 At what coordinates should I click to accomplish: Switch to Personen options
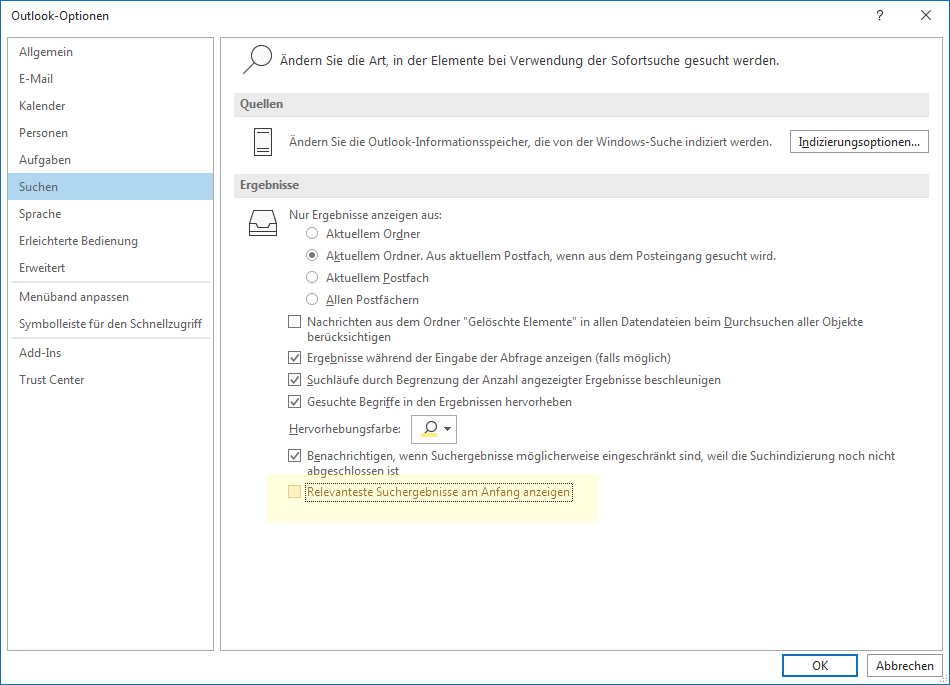click(x=111, y=133)
